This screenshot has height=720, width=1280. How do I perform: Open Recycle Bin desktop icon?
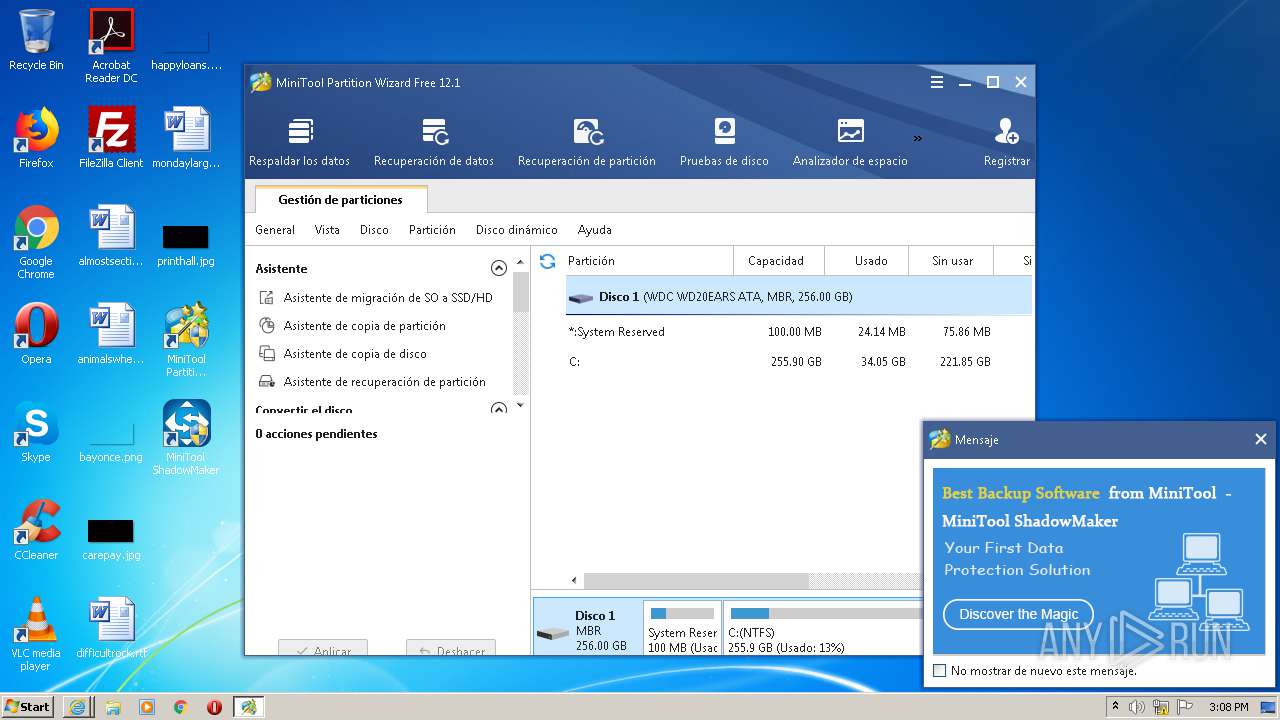pos(36,40)
